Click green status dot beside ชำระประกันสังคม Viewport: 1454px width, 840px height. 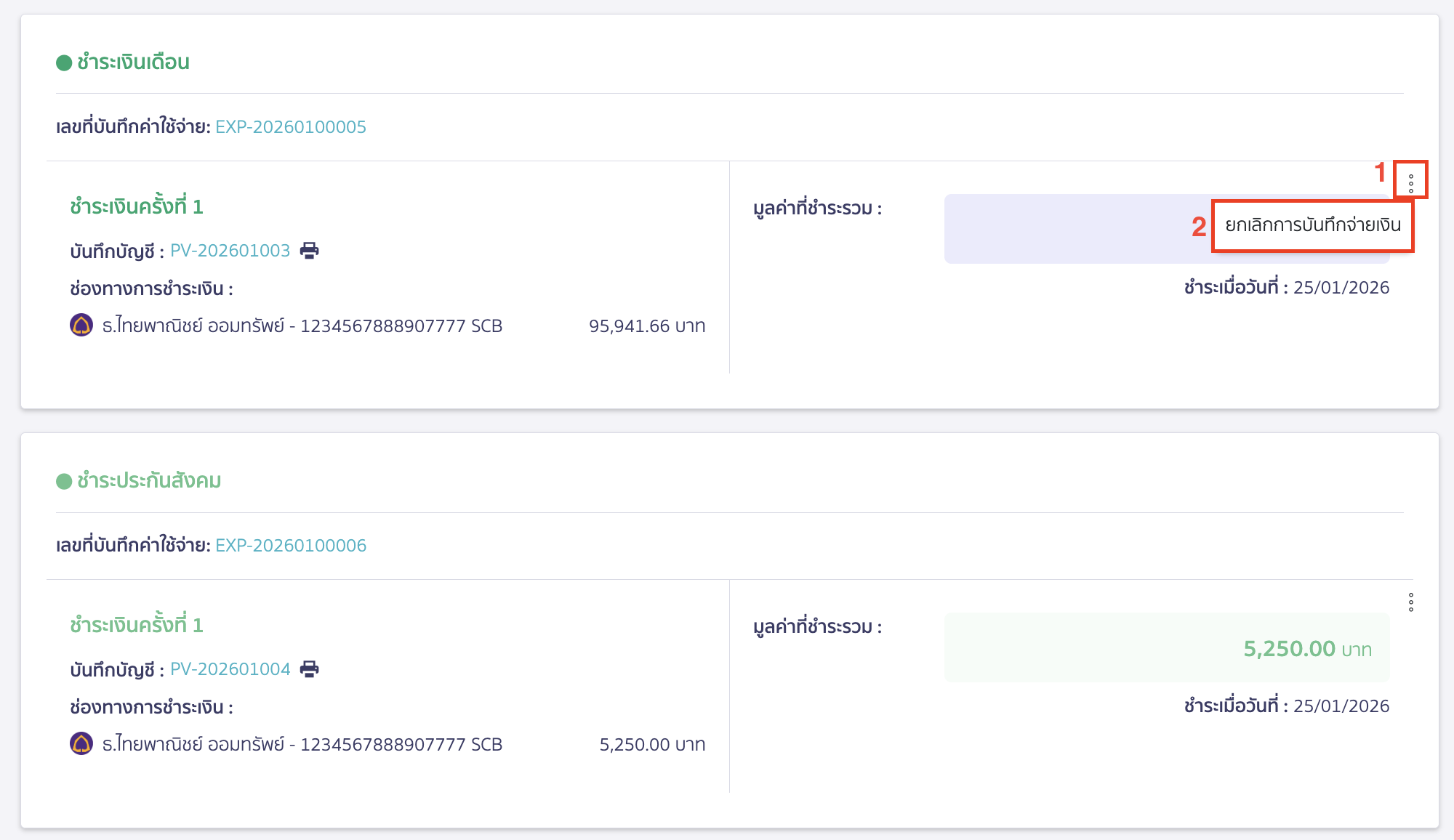point(64,482)
